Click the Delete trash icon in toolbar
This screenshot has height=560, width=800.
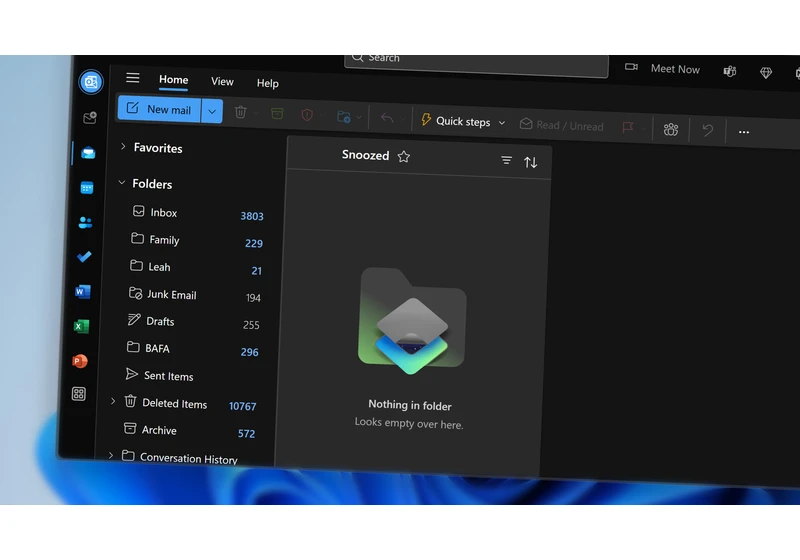[x=240, y=112]
